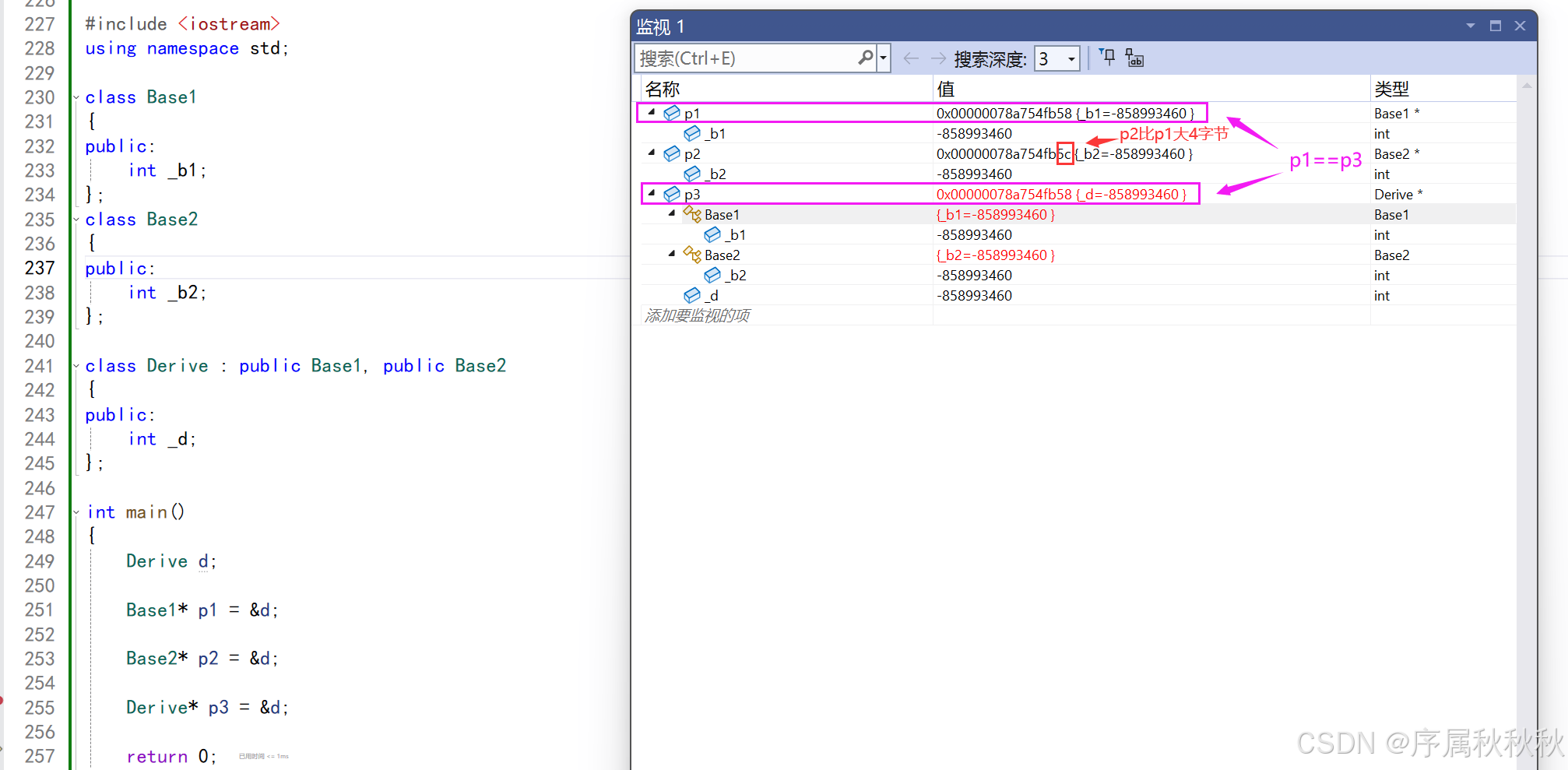
Task: Click the using namespace std; line
Action: click(x=187, y=48)
